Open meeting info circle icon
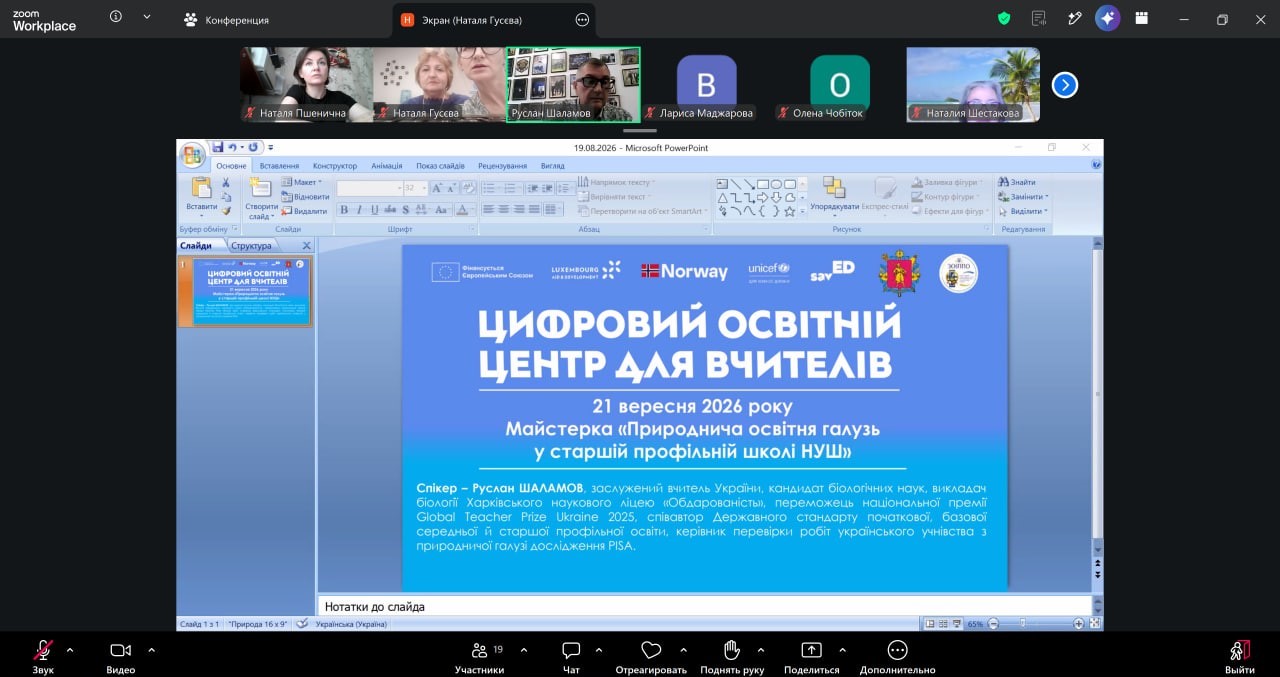 pyautogui.click(x=116, y=17)
